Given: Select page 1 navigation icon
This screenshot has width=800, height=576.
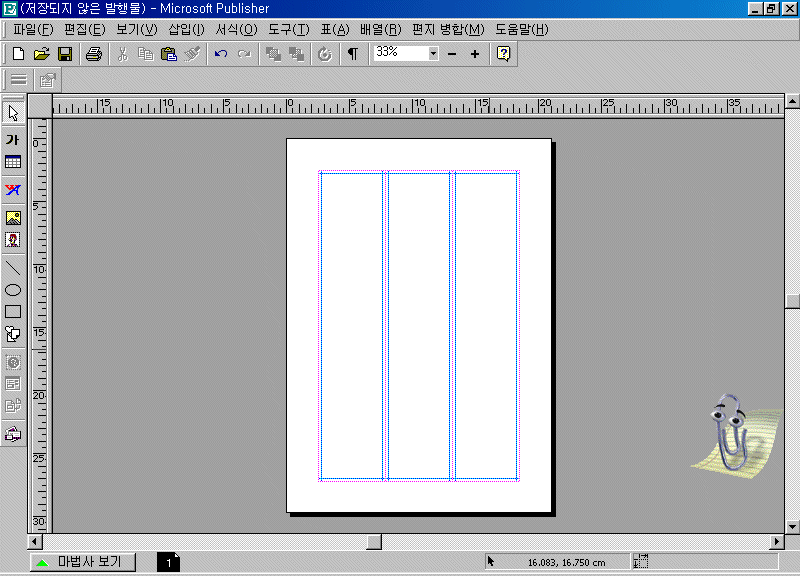Looking at the screenshot, I should click(x=168, y=562).
